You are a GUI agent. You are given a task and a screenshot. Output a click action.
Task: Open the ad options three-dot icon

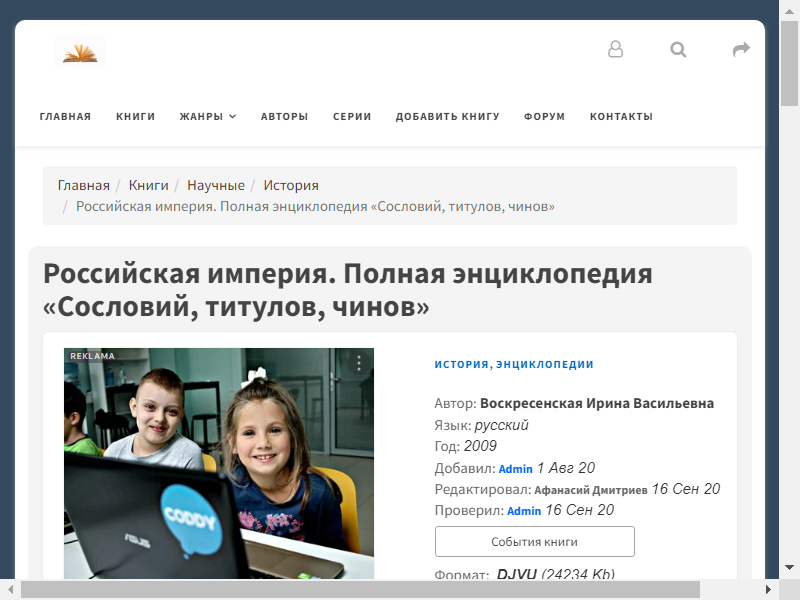pos(359,363)
